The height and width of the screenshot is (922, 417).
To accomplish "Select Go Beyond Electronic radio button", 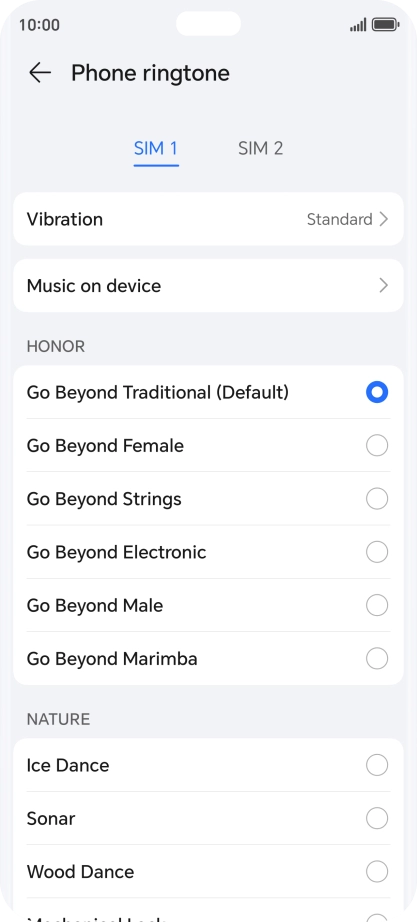I will click(377, 552).
